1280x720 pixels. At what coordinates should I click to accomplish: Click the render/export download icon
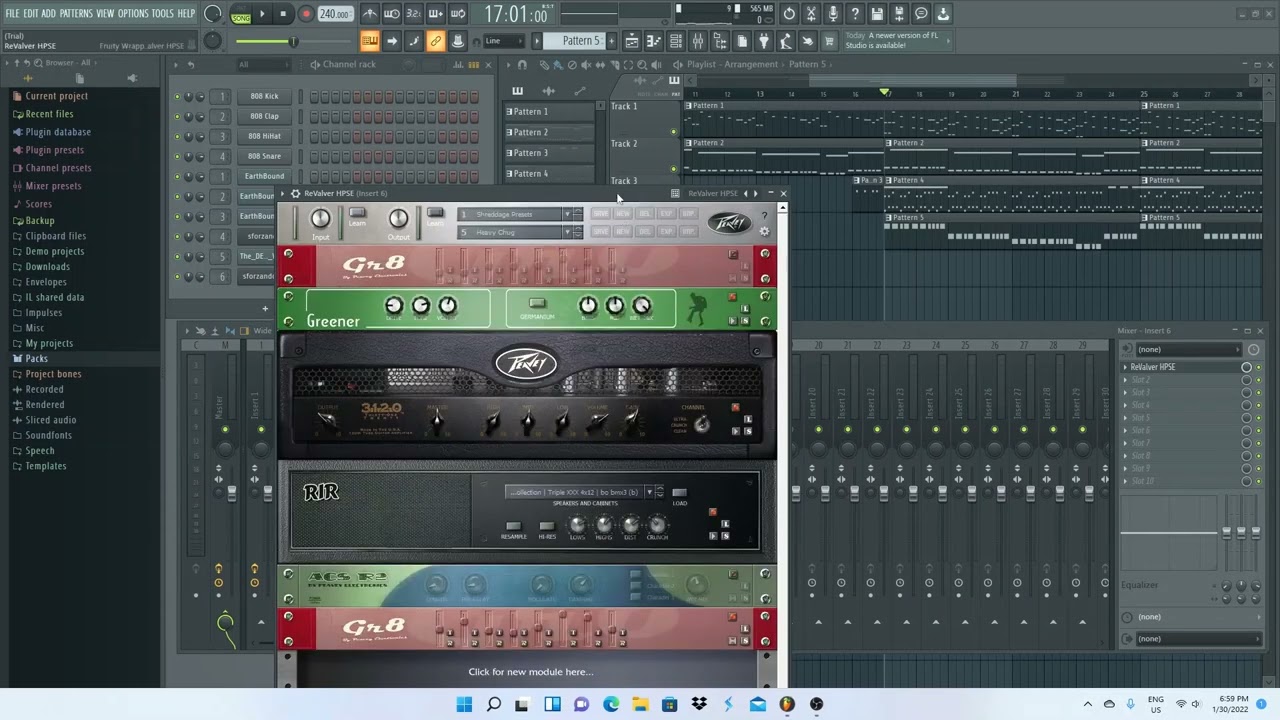[943, 14]
